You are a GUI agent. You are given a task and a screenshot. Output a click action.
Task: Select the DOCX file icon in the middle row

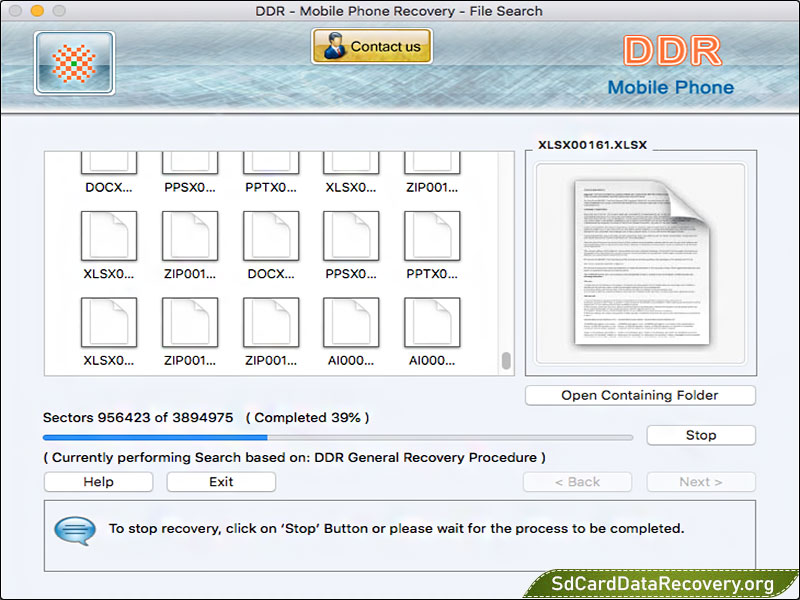pos(271,236)
